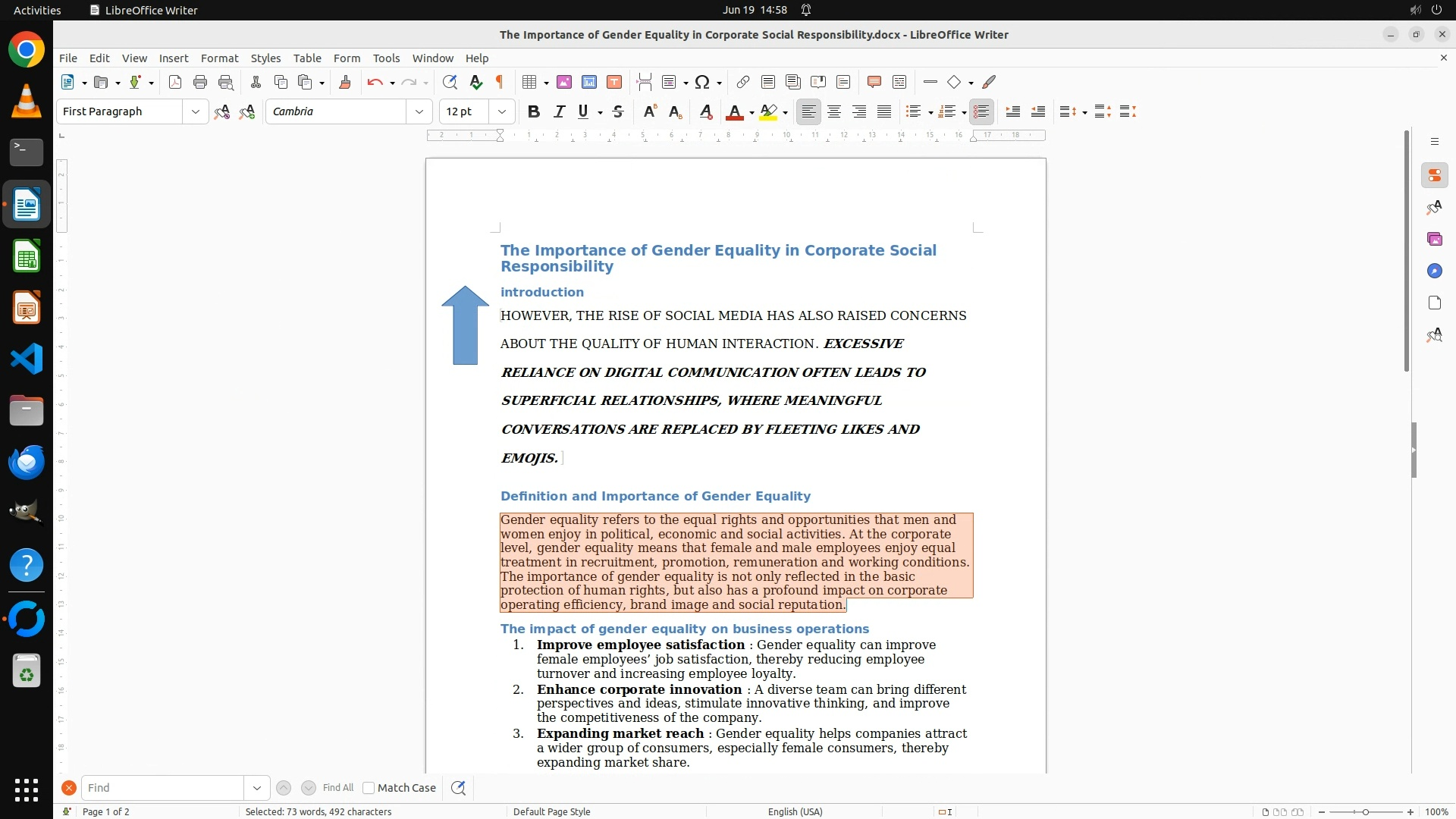This screenshot has height=819, width=1456.
Task: Open the font name dropdown list
Action: pos(419,111)
